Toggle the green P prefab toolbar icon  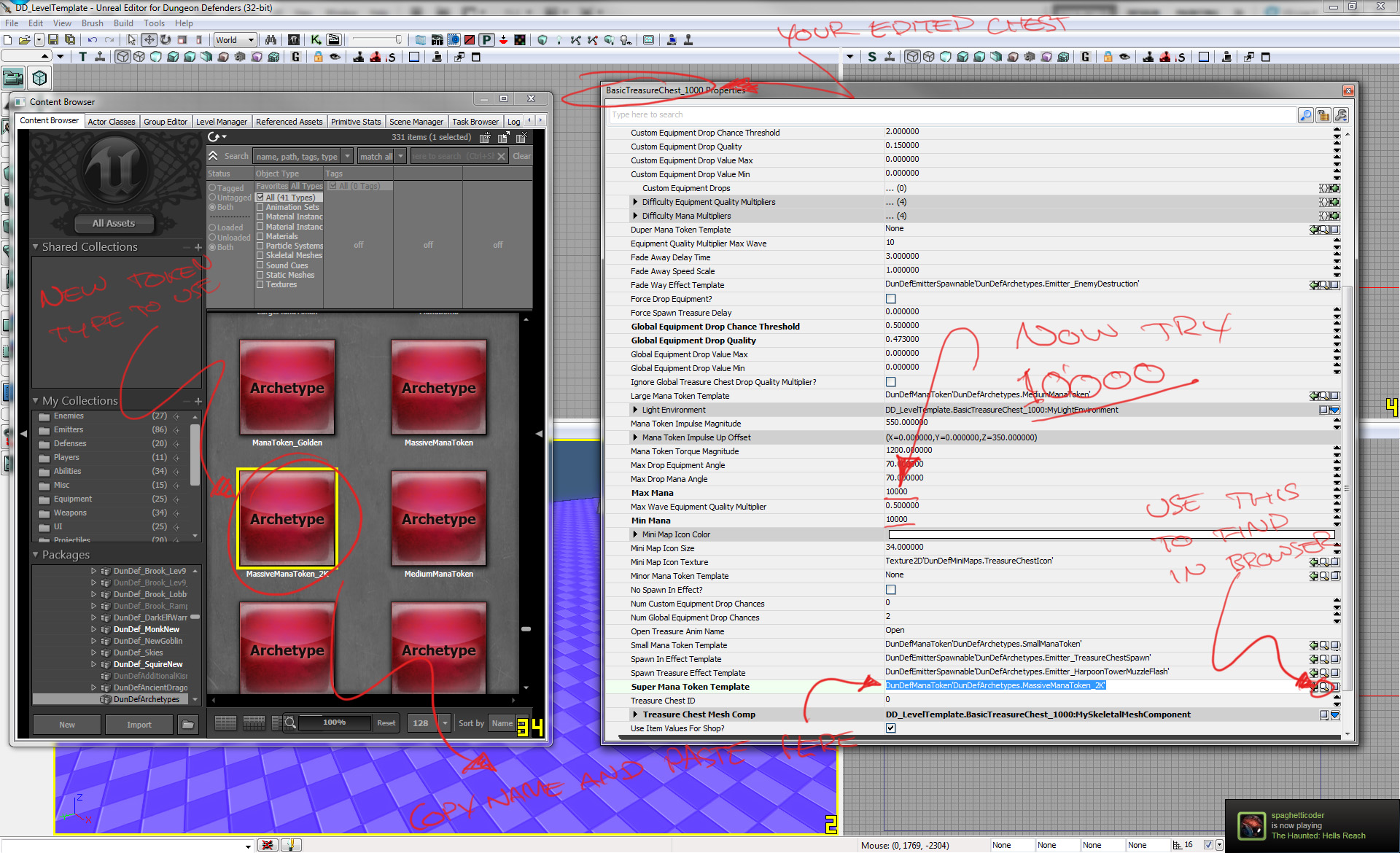[486, 40]
